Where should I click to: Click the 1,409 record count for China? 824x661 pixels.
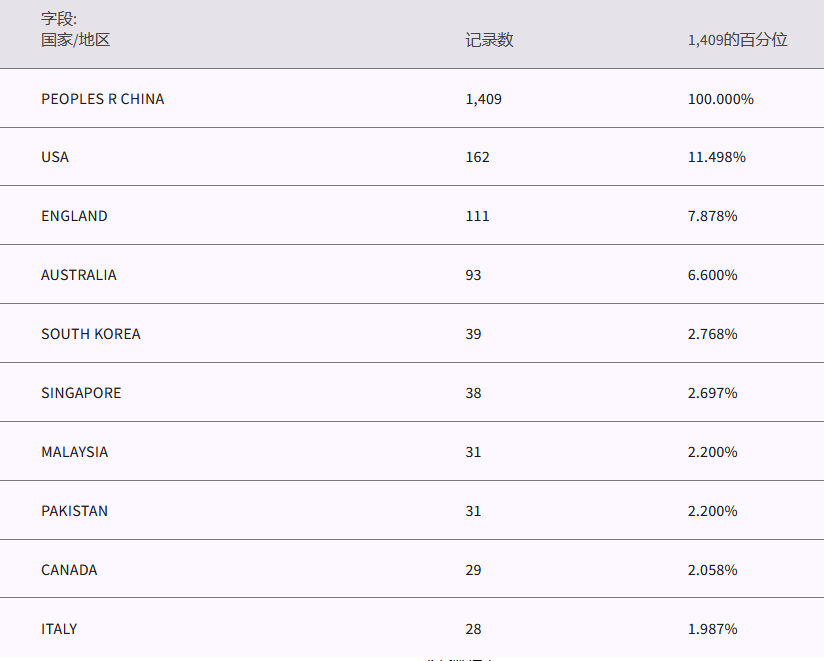(x=483, y=99)
